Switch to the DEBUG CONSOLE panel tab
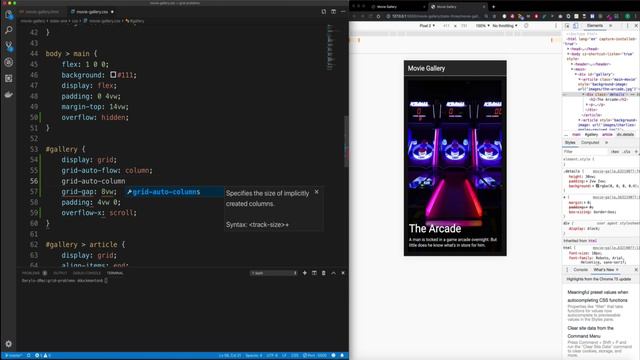This screenshot has height=360, width=640. point(87,273)
